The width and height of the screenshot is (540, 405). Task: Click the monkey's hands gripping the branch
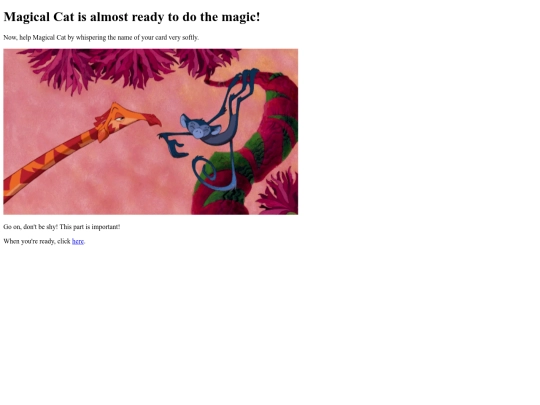click(x=249, y=75)
